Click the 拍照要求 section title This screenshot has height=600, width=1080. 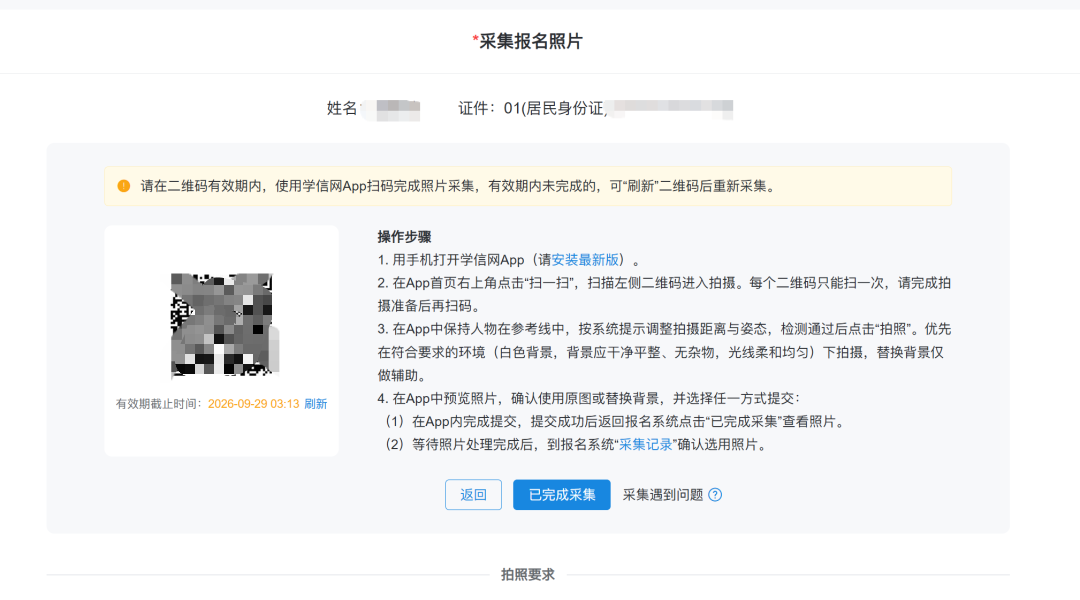[528, 575]
